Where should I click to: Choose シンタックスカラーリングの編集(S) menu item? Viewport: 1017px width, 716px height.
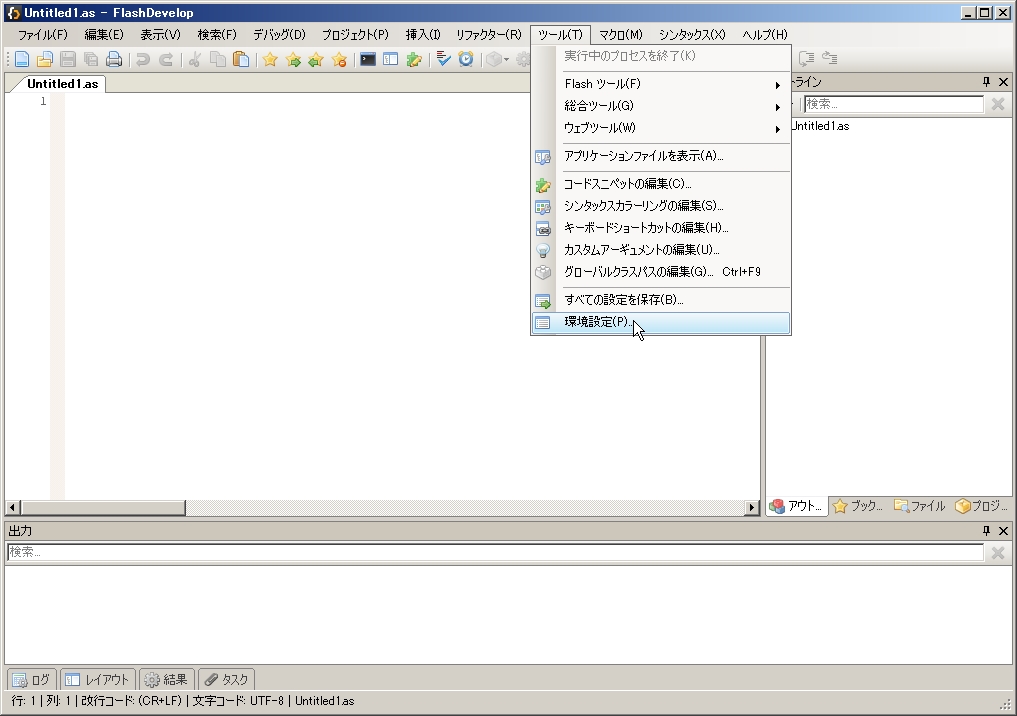(x=661, y=206)
